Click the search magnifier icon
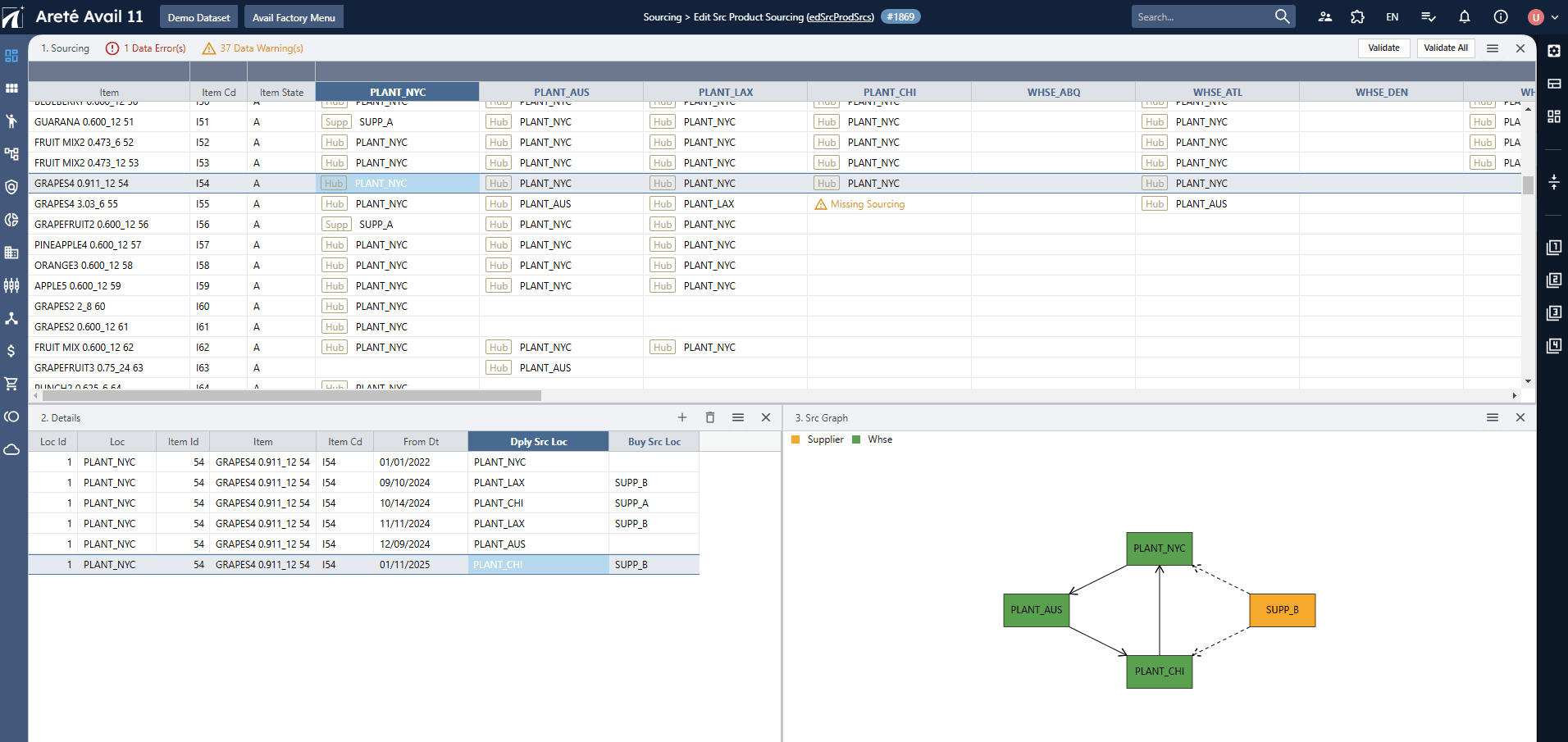 coord(1282,16)
